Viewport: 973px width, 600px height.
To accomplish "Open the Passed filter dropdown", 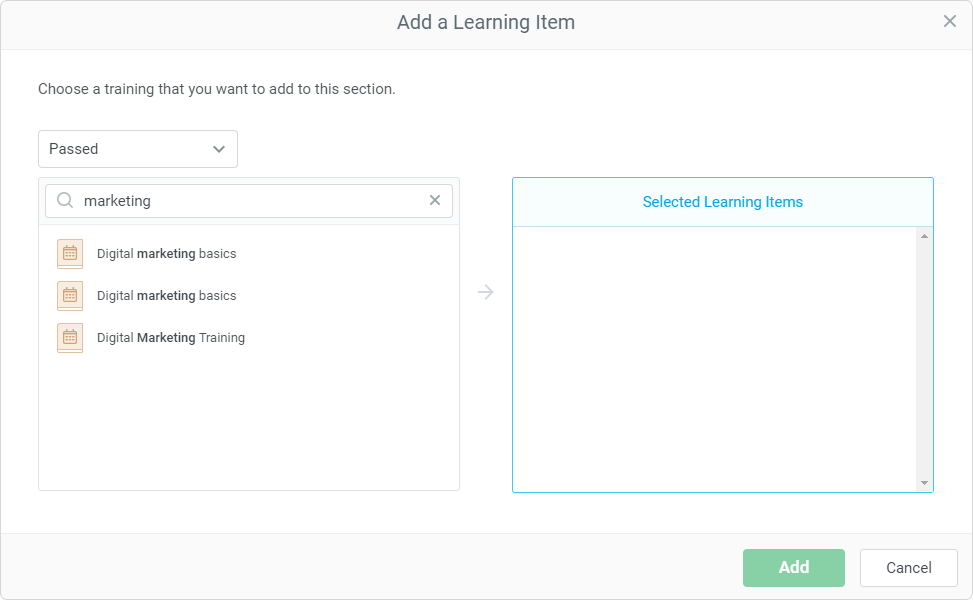I will pos(137,149).
